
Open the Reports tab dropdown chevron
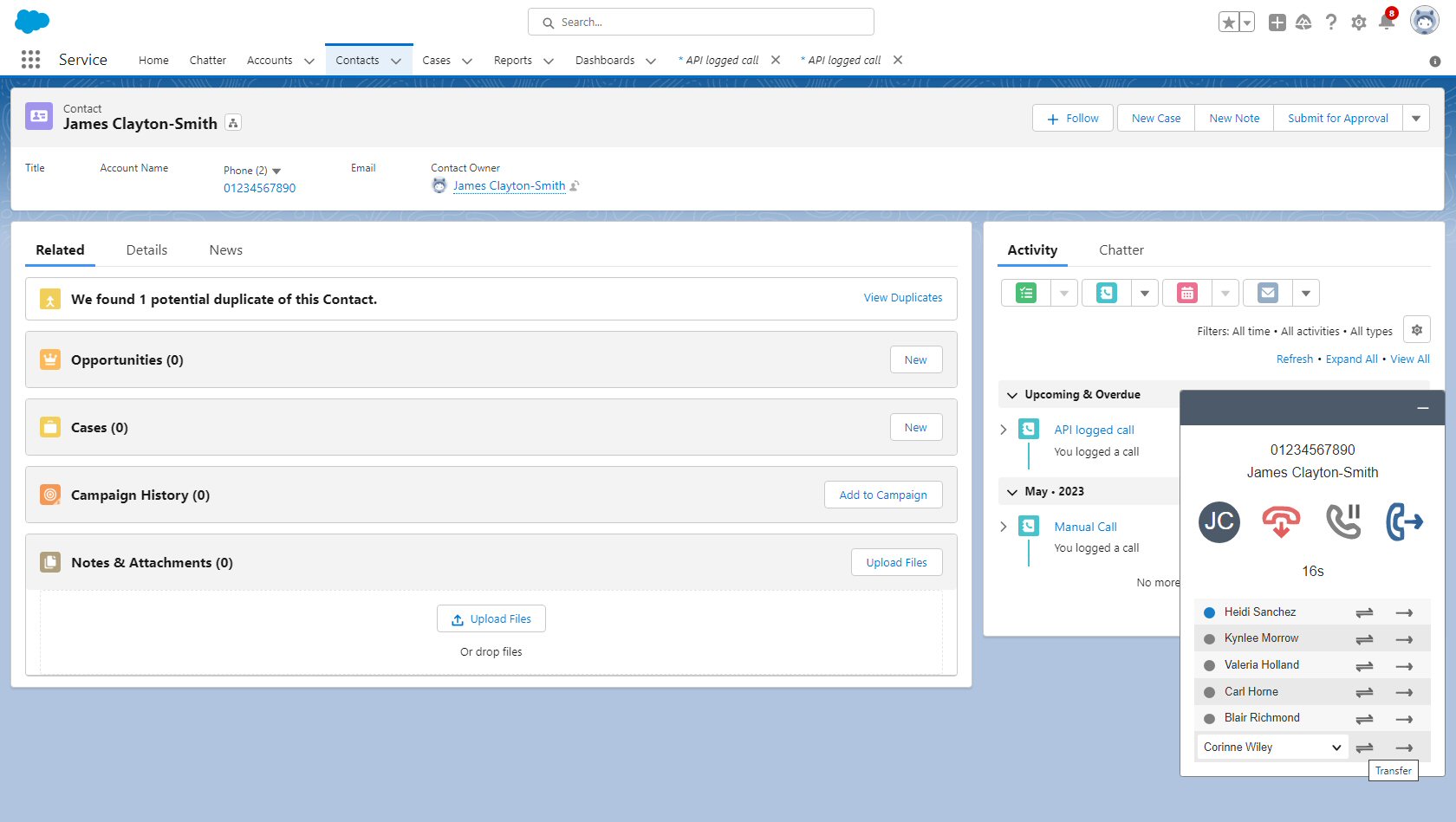click(x=549, y=61)
